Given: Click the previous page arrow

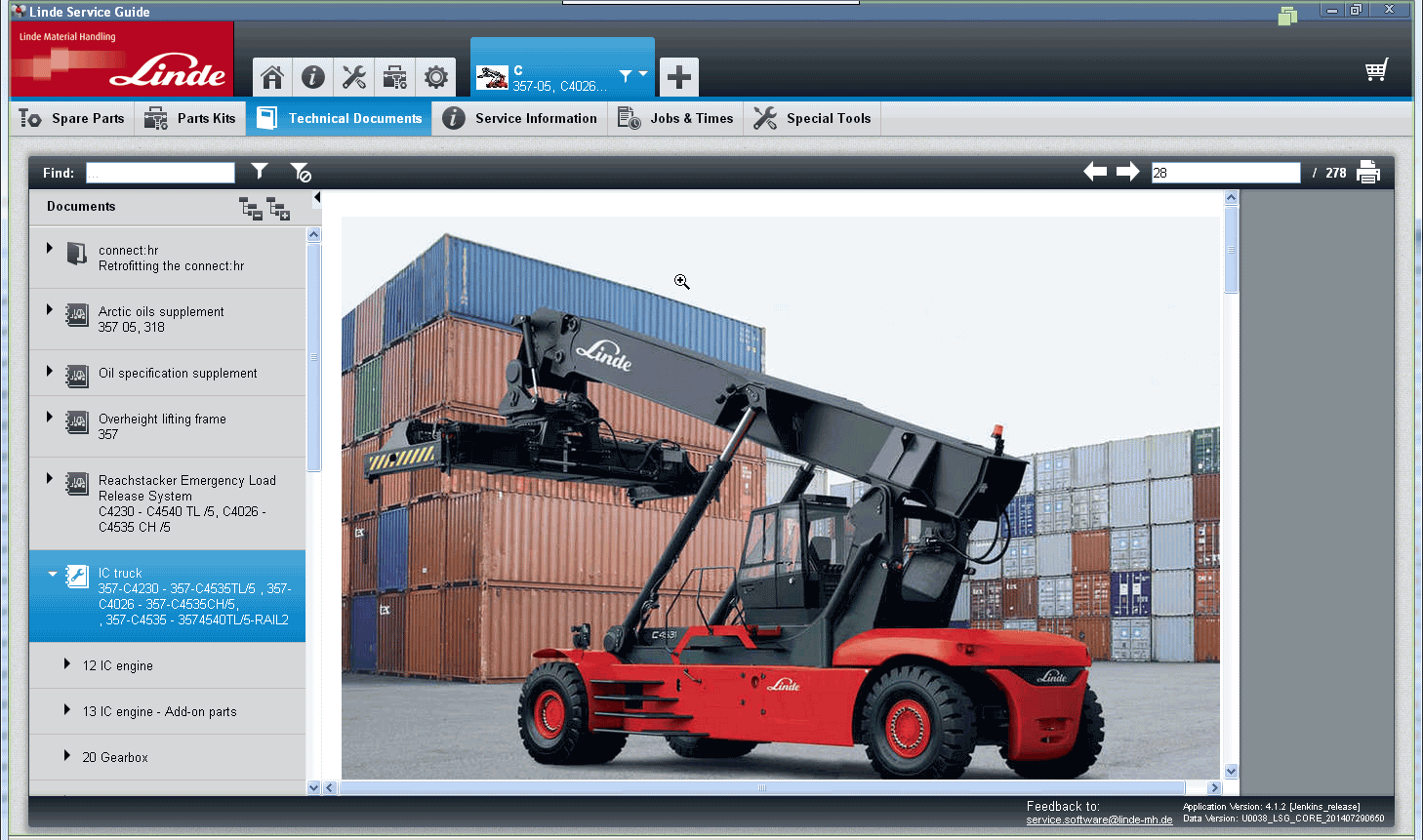Looking at the screenshot, I should 1095,171.
